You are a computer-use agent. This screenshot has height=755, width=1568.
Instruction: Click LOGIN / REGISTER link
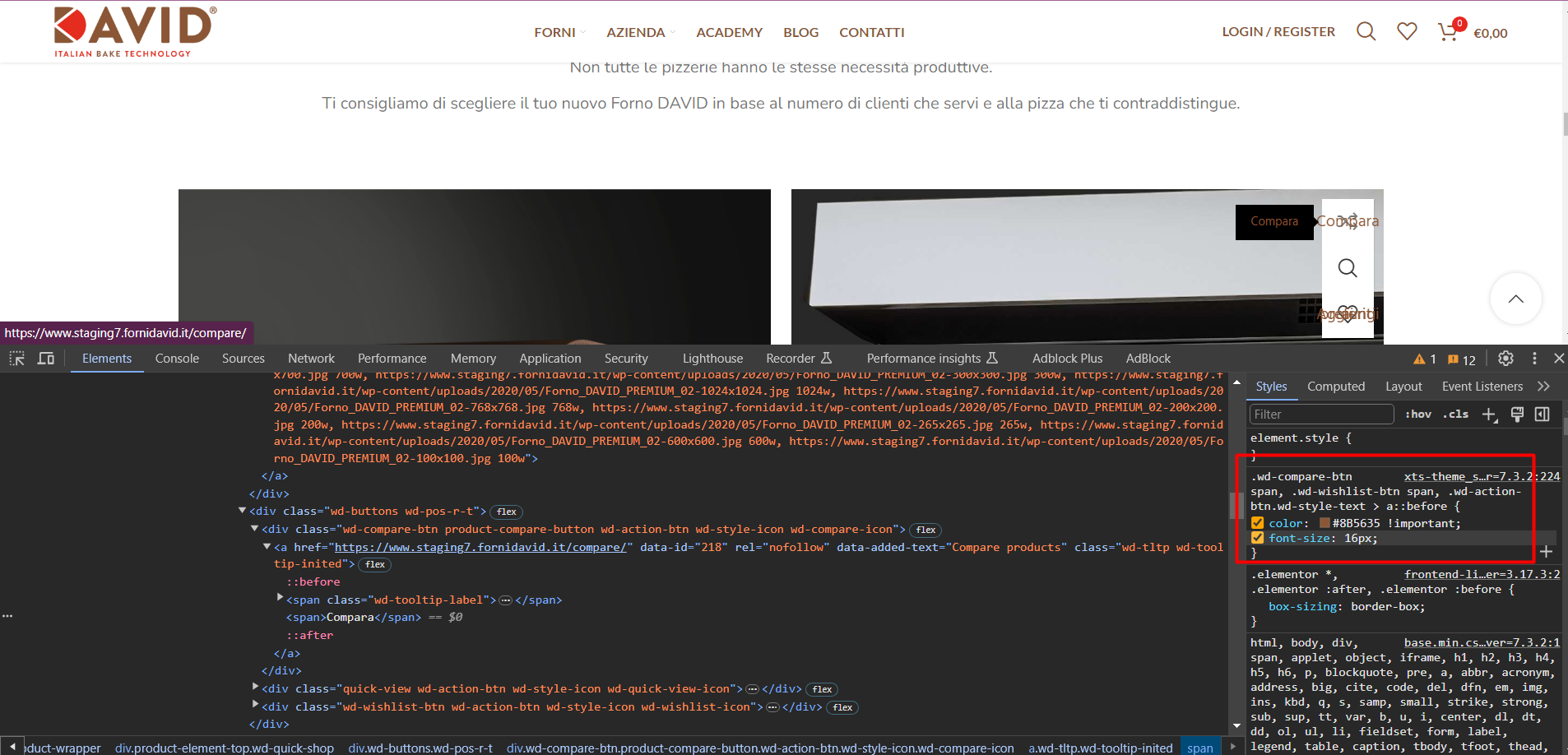(x=1278, y=31)
